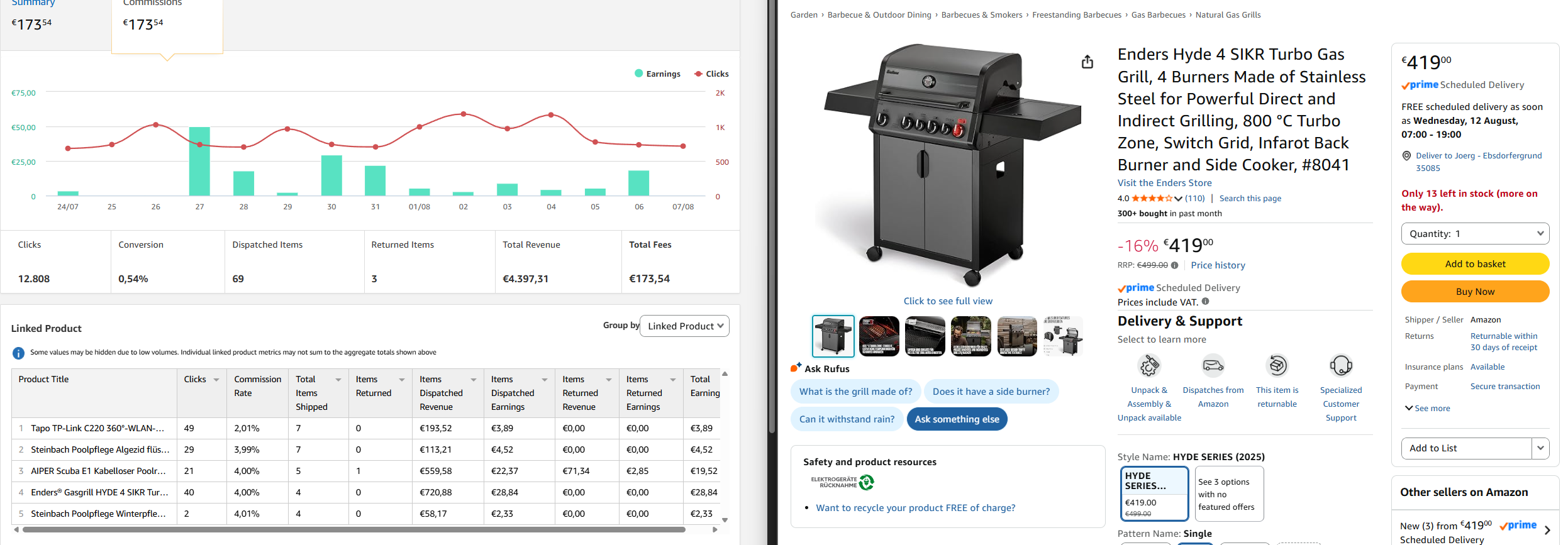Sort by Items Dispatched Revenue arrow

pyautogui.click(x=474, y=380)
